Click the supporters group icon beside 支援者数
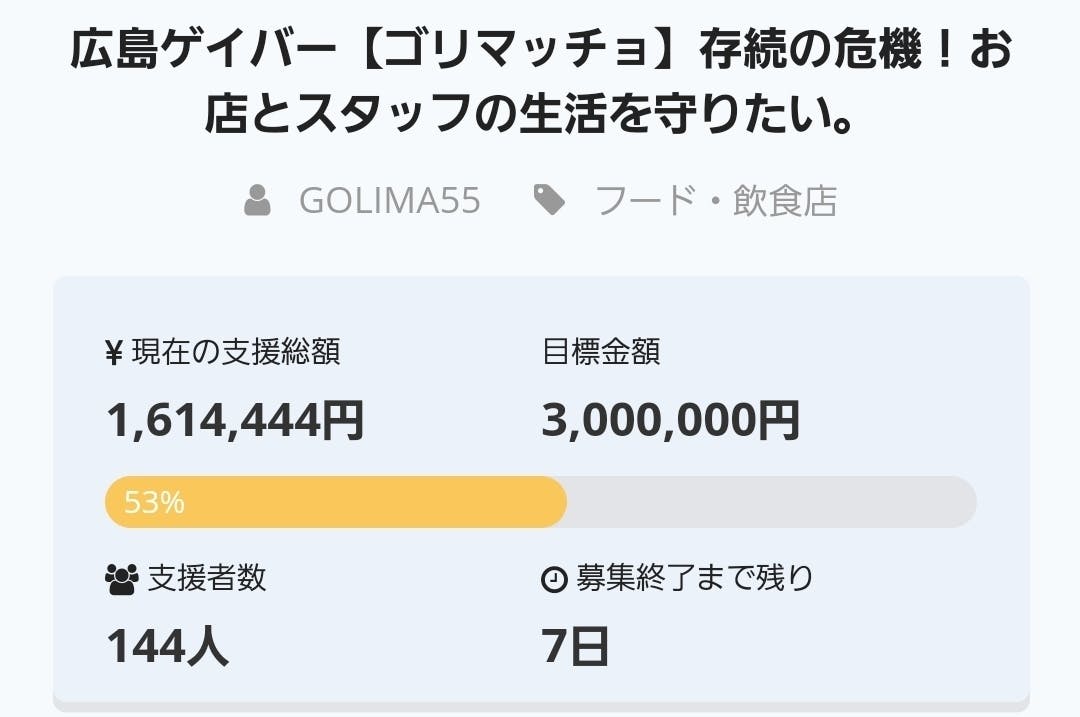The image size is (1080, 717). pos(122,579)
